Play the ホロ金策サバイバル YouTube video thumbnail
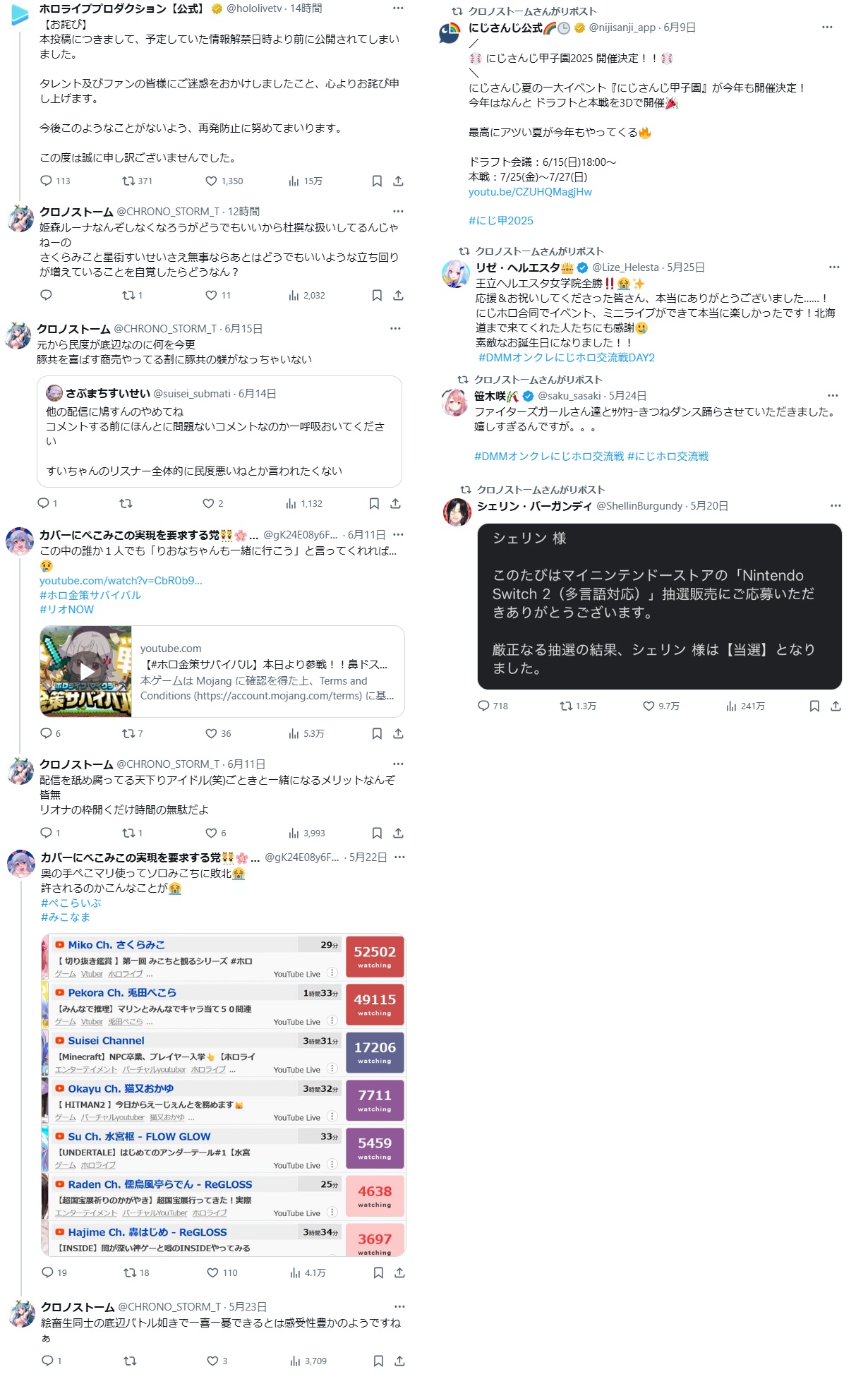 tap(86, 671)
